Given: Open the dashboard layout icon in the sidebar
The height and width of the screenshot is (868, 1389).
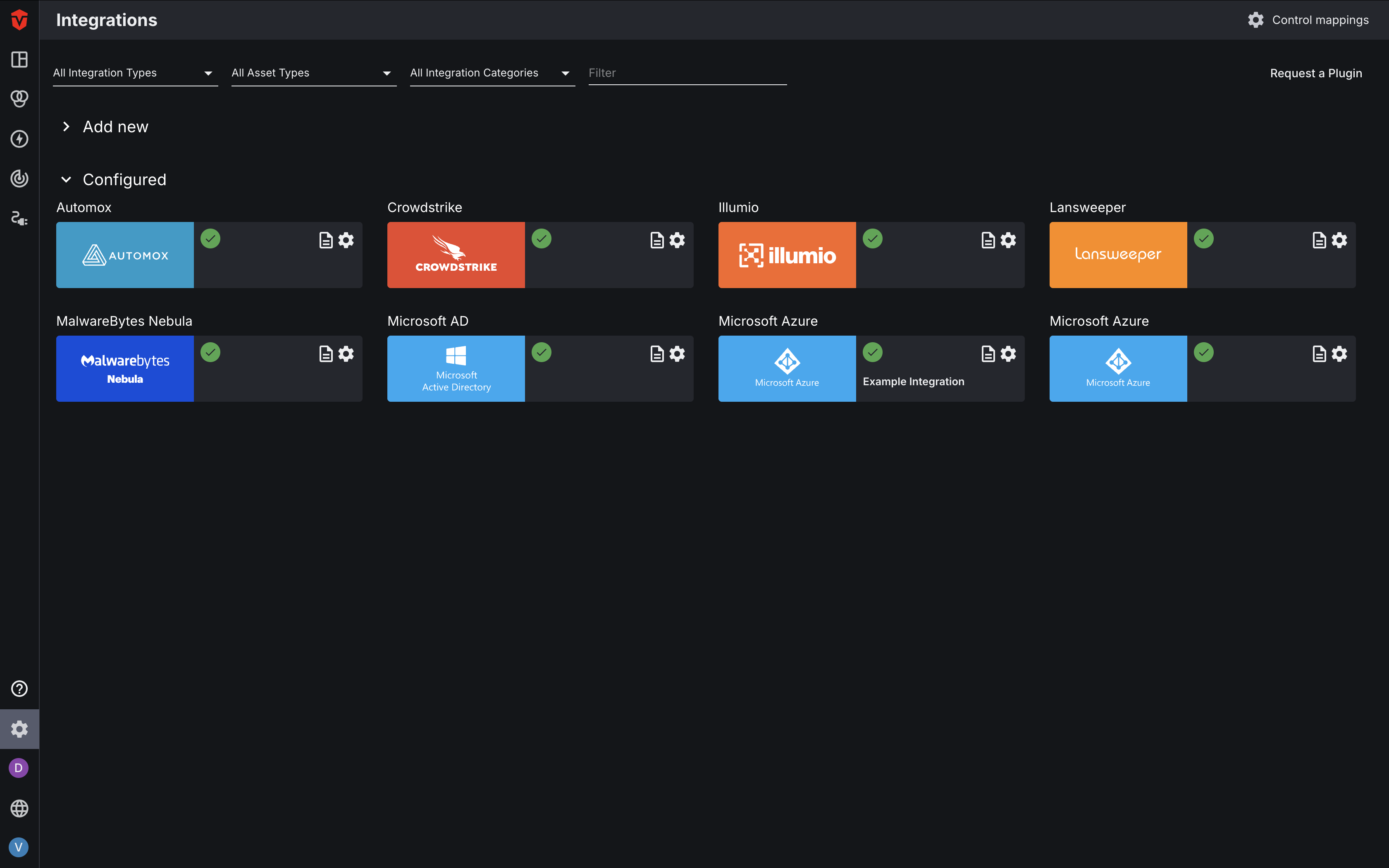Looking at the screenshot, I should 19,59.
